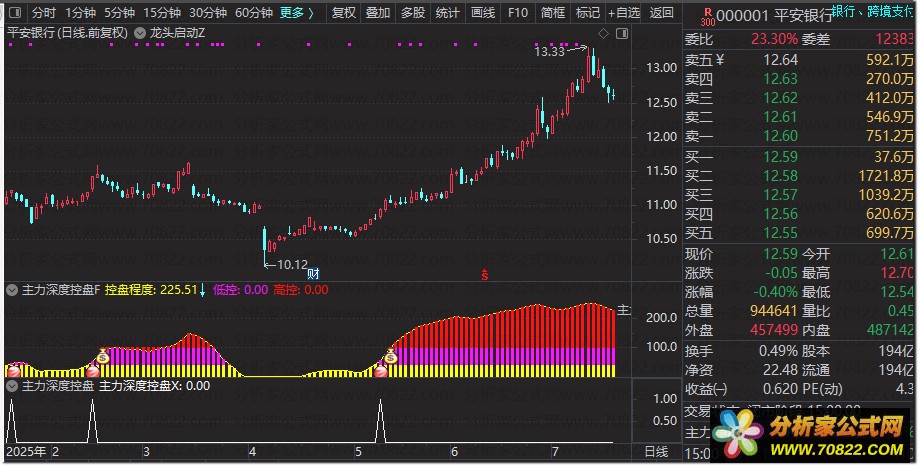Screen dimensions: 920x466
Task: Click the 卖五 price 12.64
Action: coord(780,60)
